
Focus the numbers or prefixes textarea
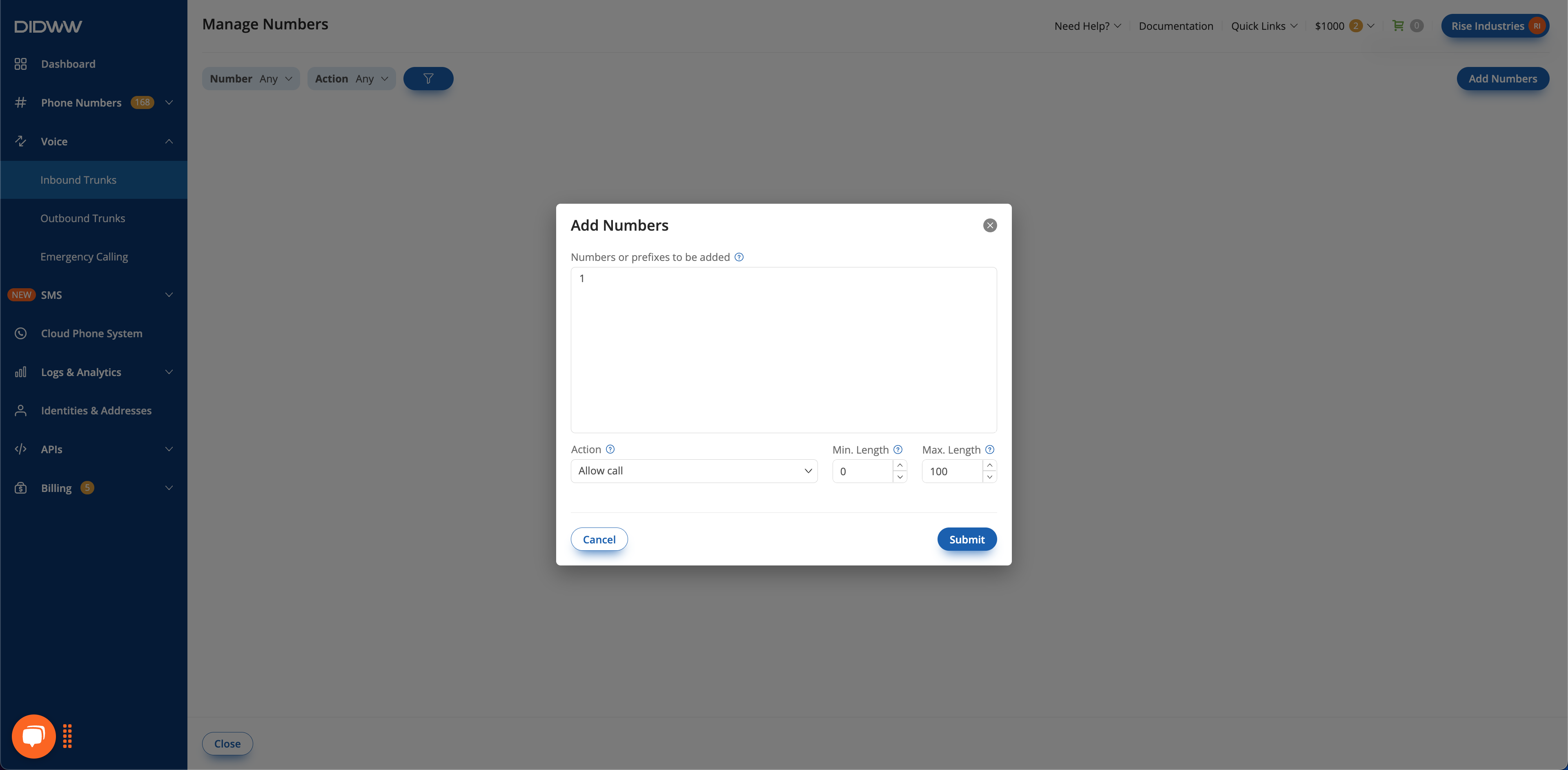point(784,350)
